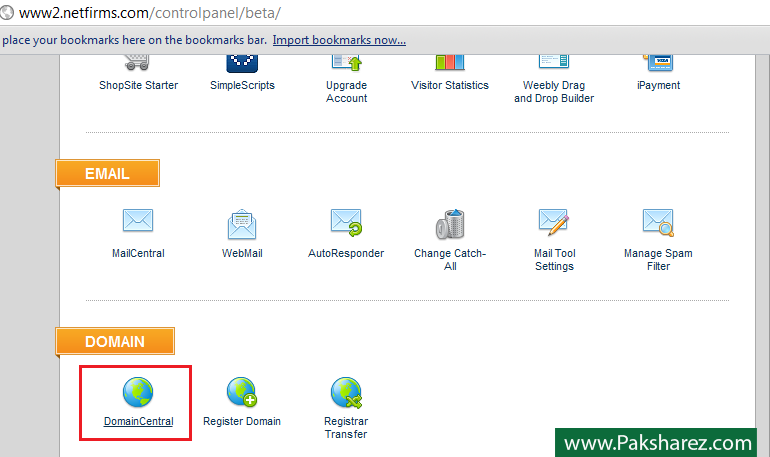The width and height of the screenshot is (770, 457).
Task: Click the Change Catch-All label
Action: [450, 260]
